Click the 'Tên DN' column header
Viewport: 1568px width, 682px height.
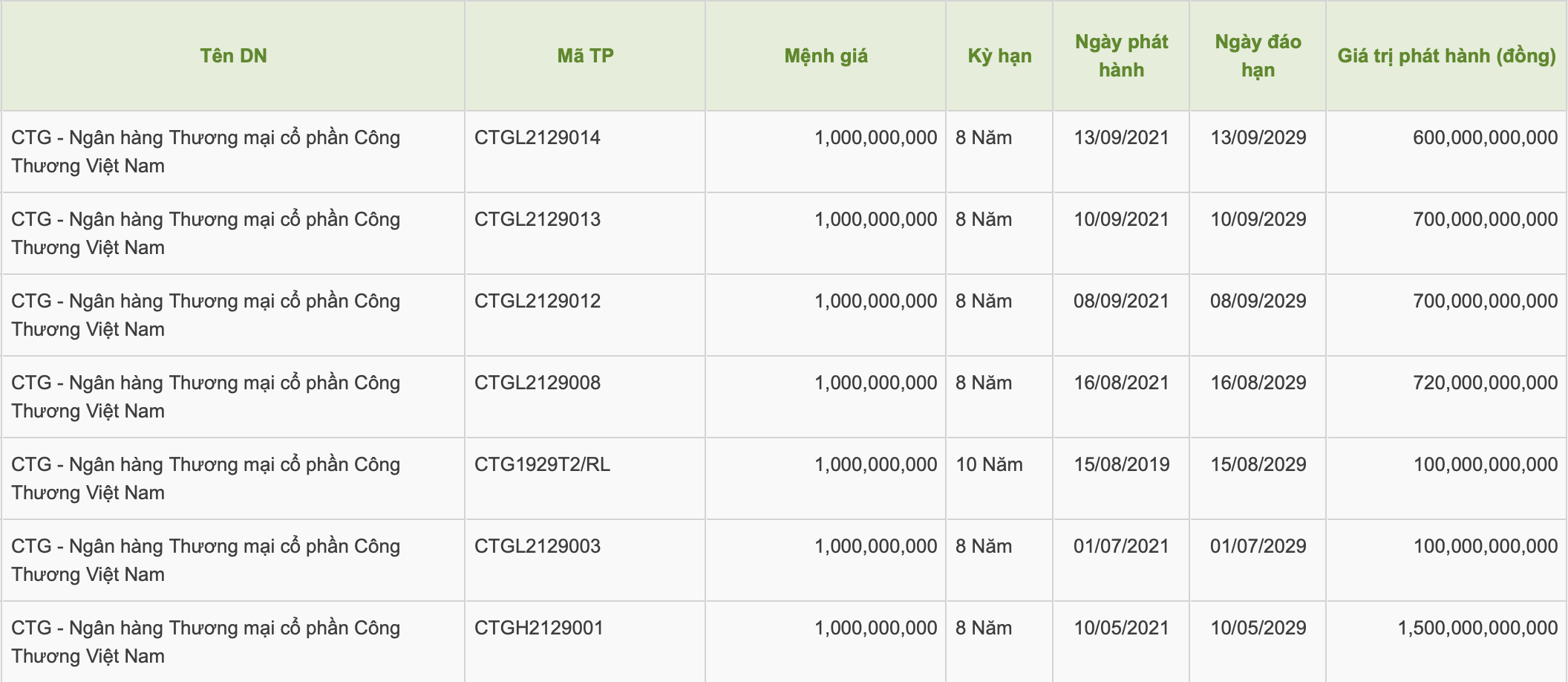(x=233, y=56)
